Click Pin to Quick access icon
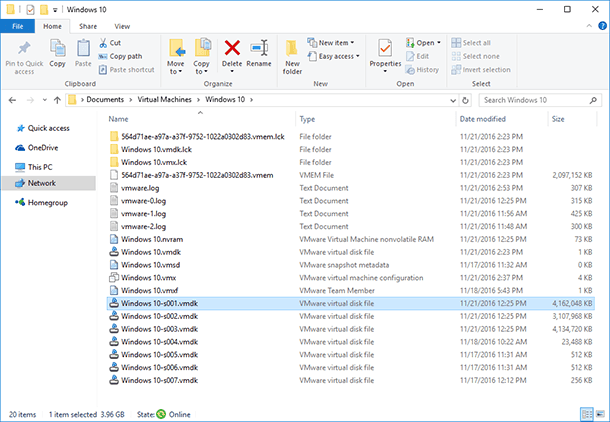610x422 pixels. pyautogui.click(x=24, y=49)
